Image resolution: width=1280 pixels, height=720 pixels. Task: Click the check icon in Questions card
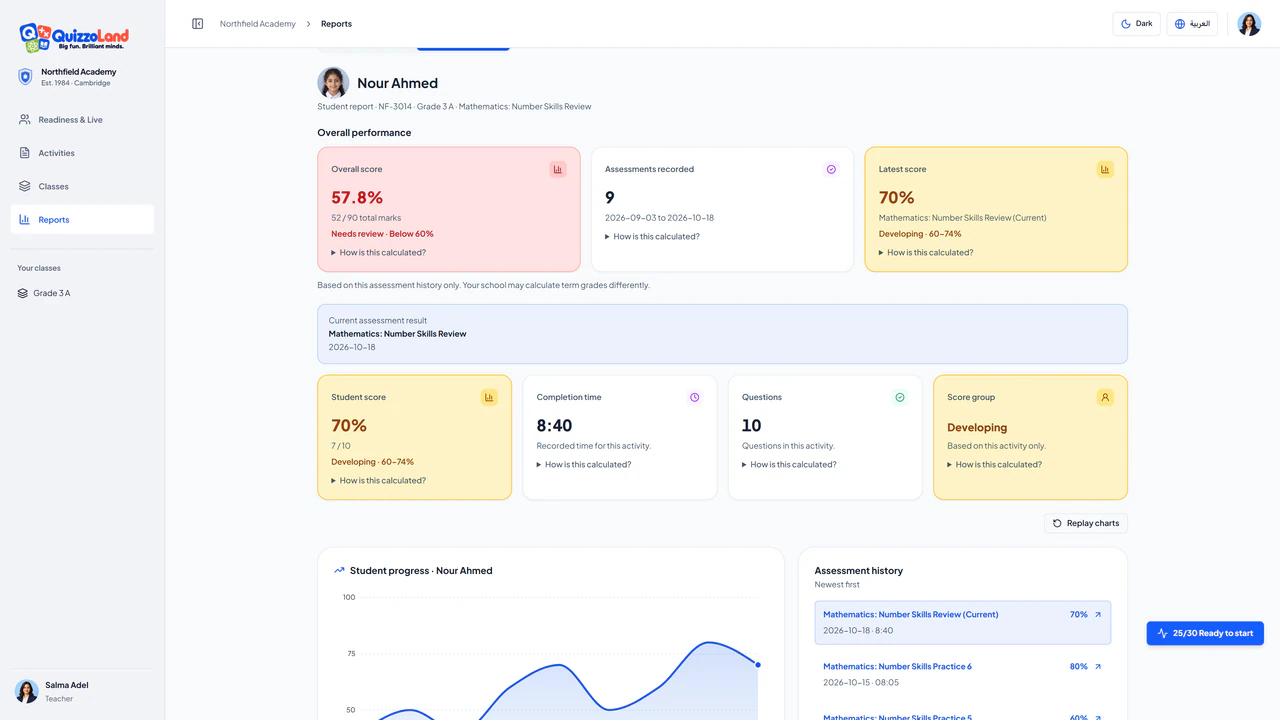pyautogui.click(x=900, y=397)
